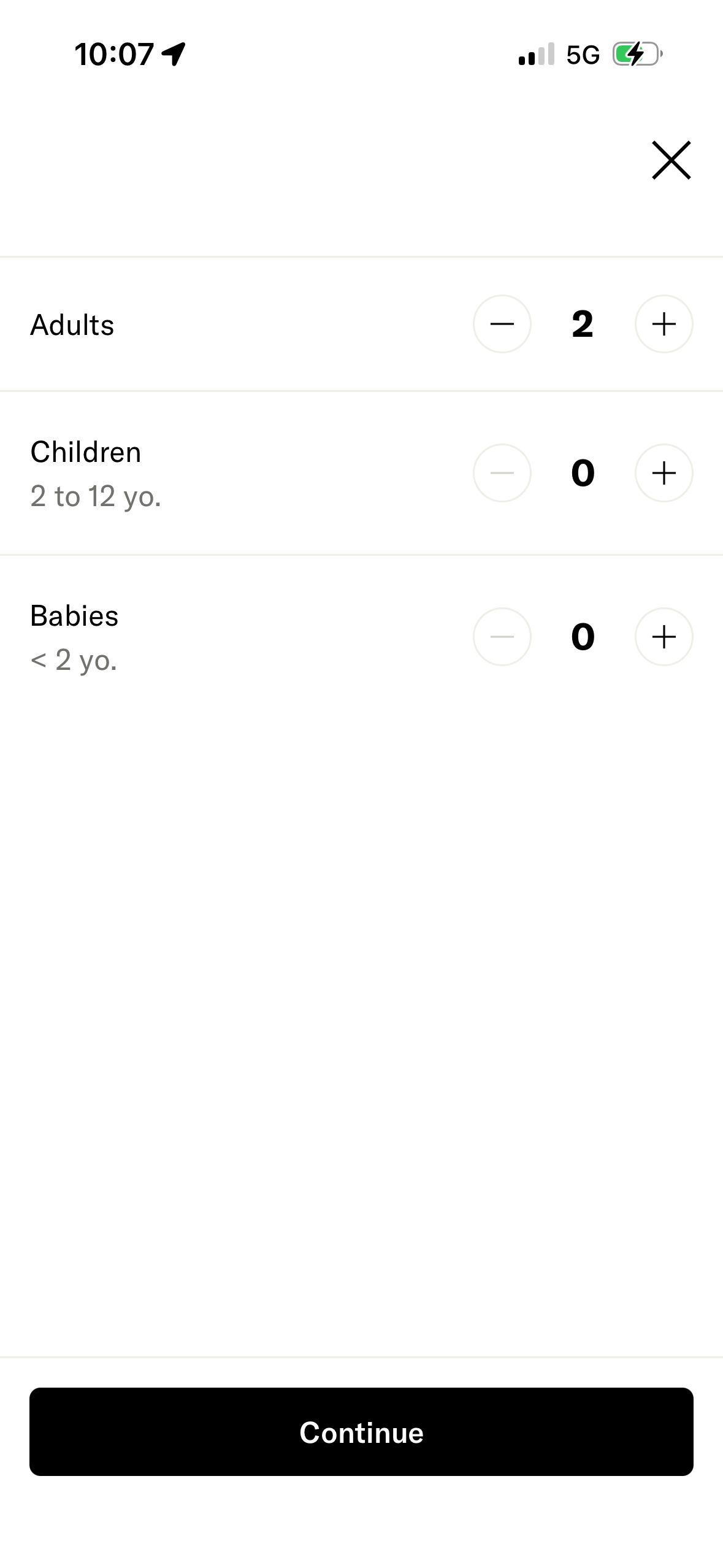Viewport: 723px width, 1568px height.
Task: Tap the '2 to 12 yo.' age description
Action: [x=96, y=496]
